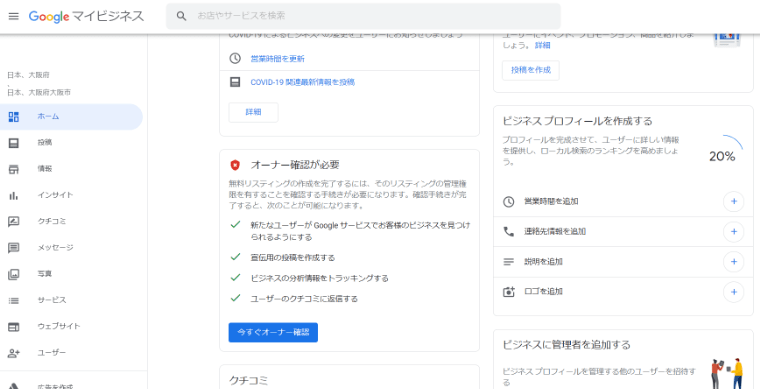The height and width of the screenshot is (389, 760).
Task: Open サービス sidebar label
Action: tap(52, 300)
